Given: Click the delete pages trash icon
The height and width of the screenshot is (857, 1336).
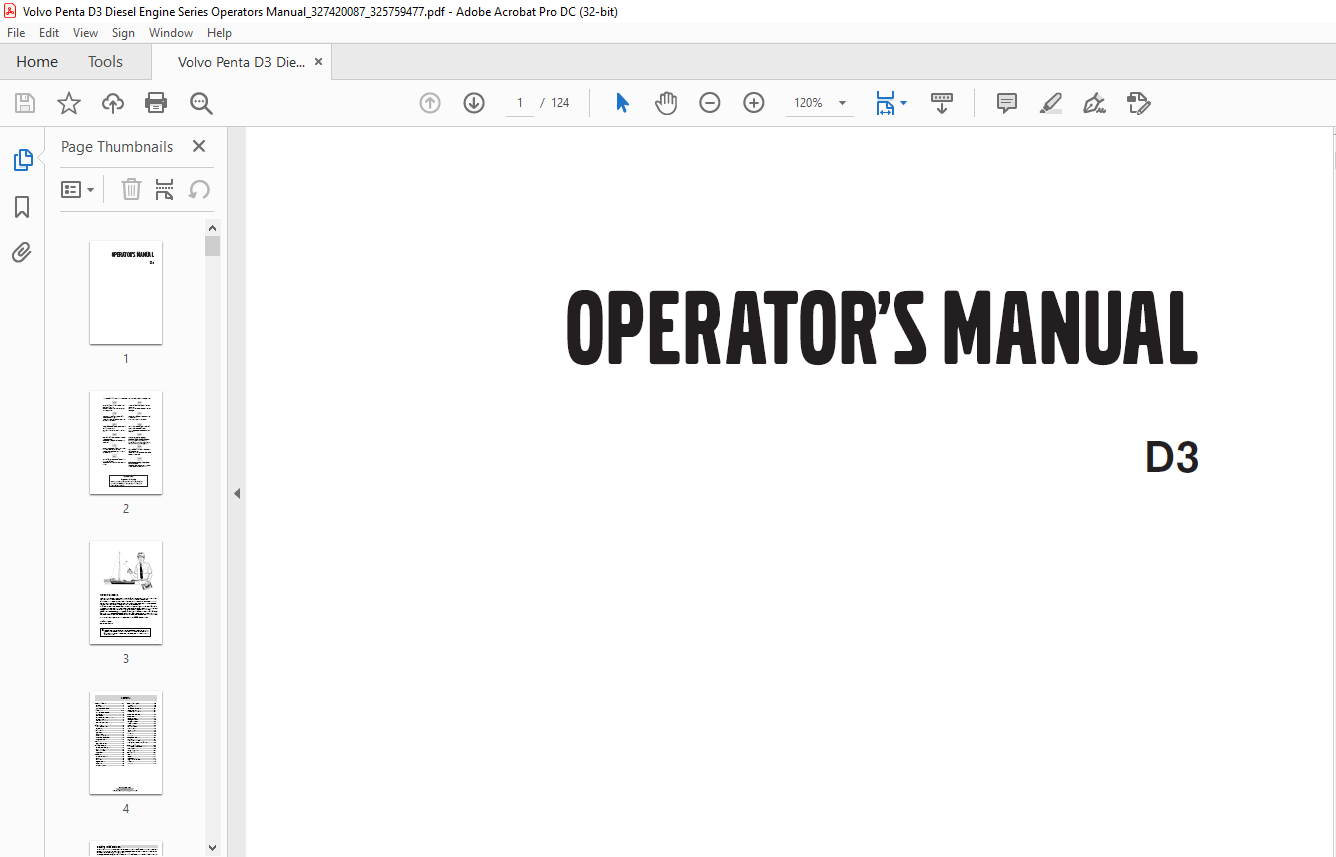Looking at the screenshot, I should point(131,189).
